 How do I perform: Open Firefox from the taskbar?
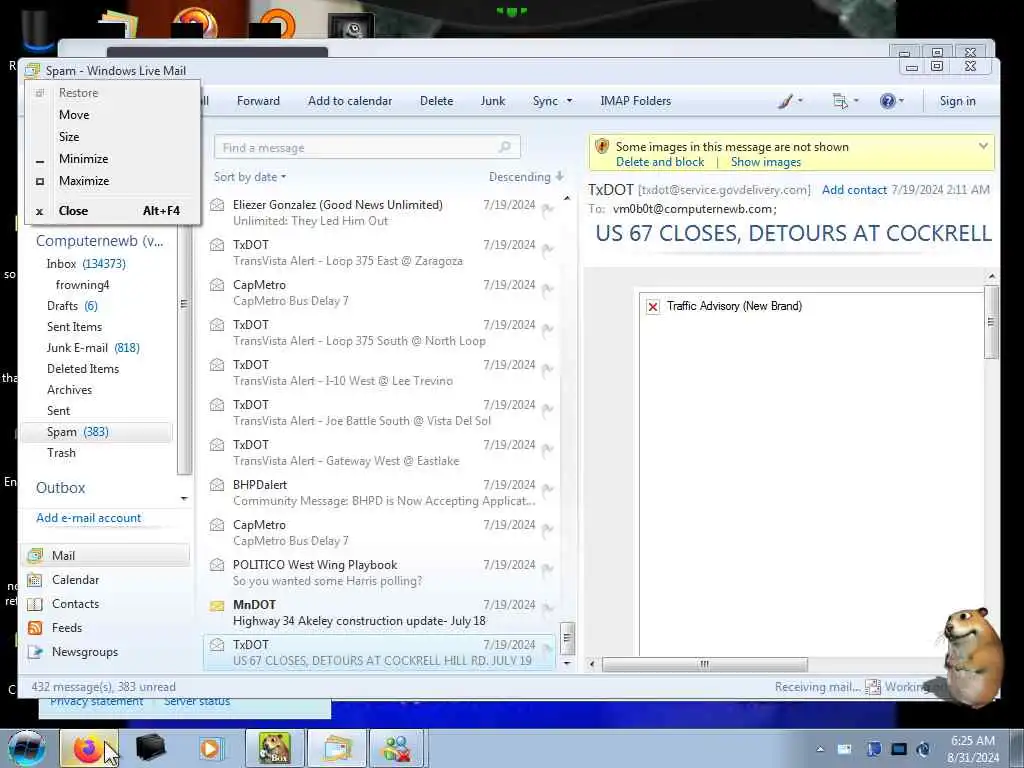[89, 748]
